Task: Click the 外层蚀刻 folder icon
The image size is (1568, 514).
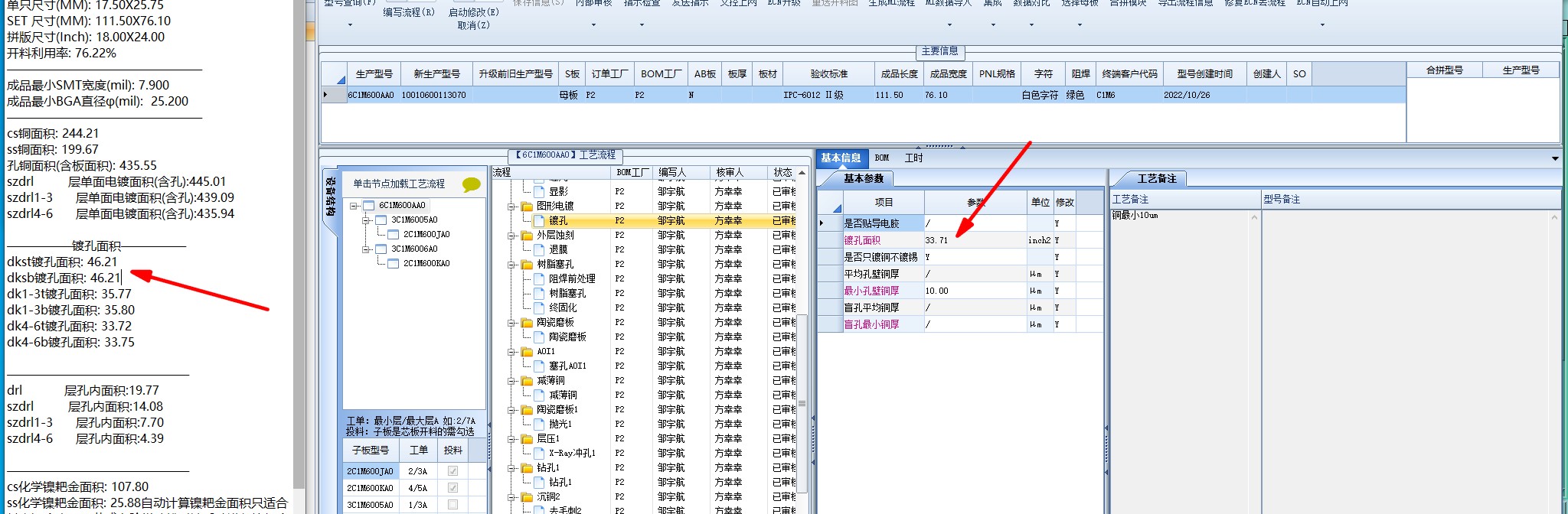Action: [527, 235]
